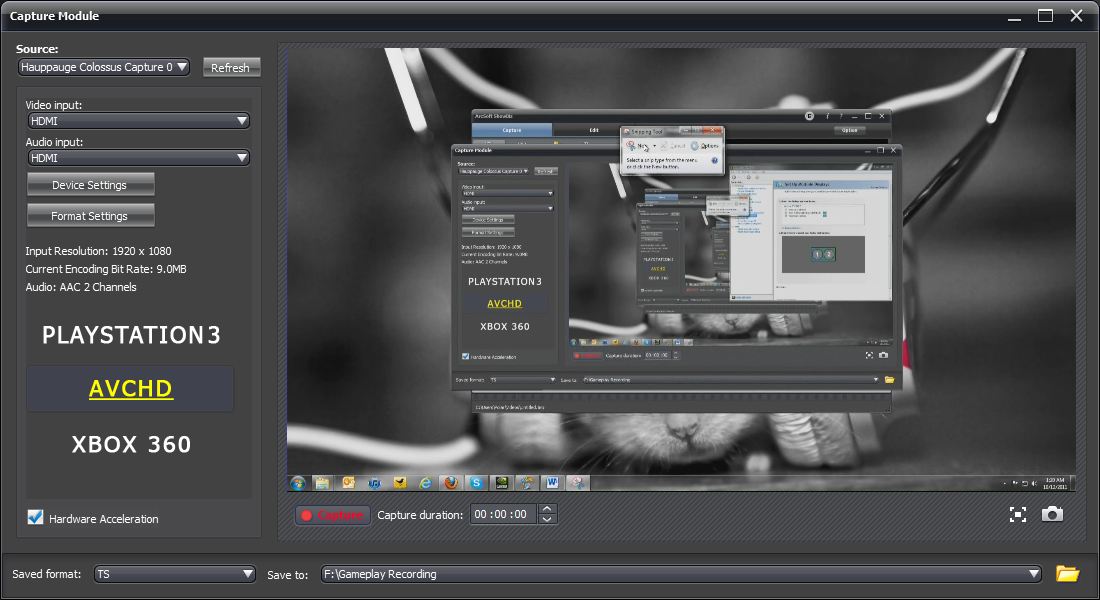Viewport: 1100px width, 600px height.
Task: Switch the preview to full screen
Action: point(1017,514)
